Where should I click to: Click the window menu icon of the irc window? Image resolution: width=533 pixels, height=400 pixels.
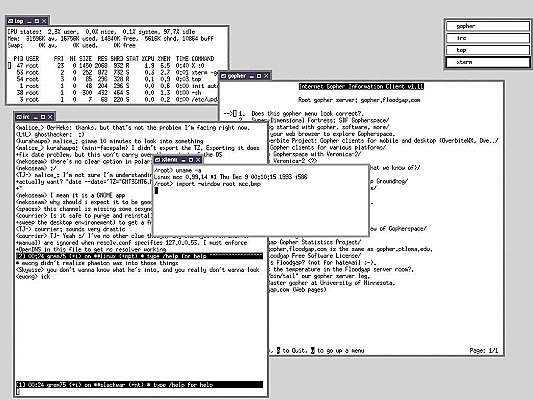click(x=19, y=117)
